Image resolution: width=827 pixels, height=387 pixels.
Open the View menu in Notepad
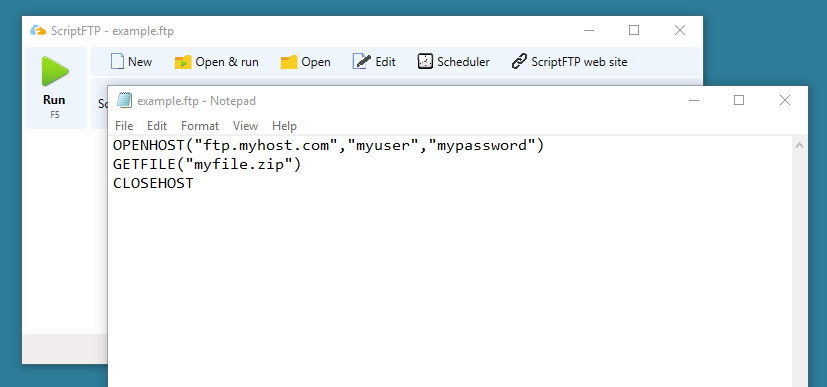click(x=245, y=126)
